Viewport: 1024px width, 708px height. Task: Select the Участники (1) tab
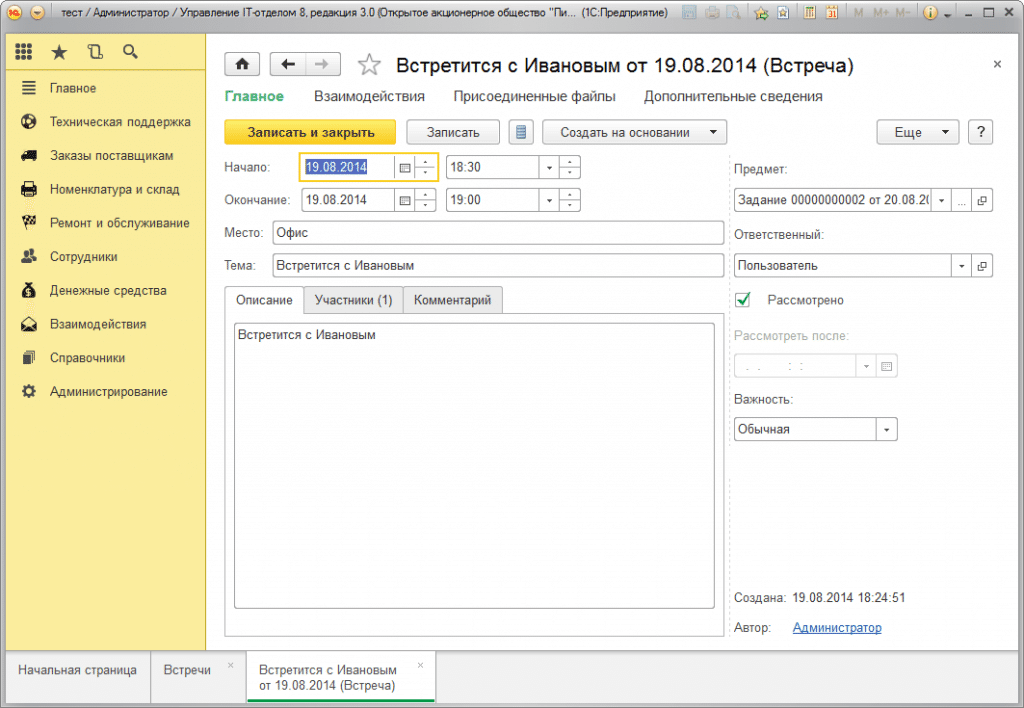click(x=353, y=300)
